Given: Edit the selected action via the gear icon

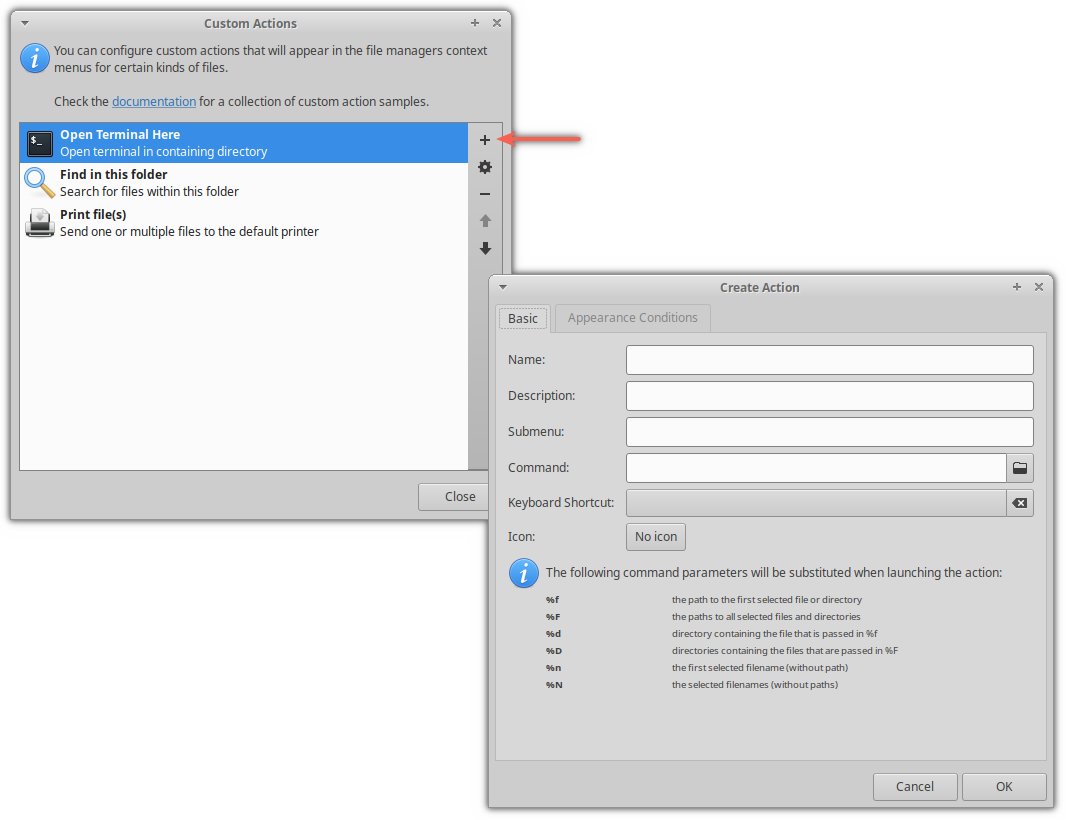Looking at the screenshot, I should click(x=485, y=167).
